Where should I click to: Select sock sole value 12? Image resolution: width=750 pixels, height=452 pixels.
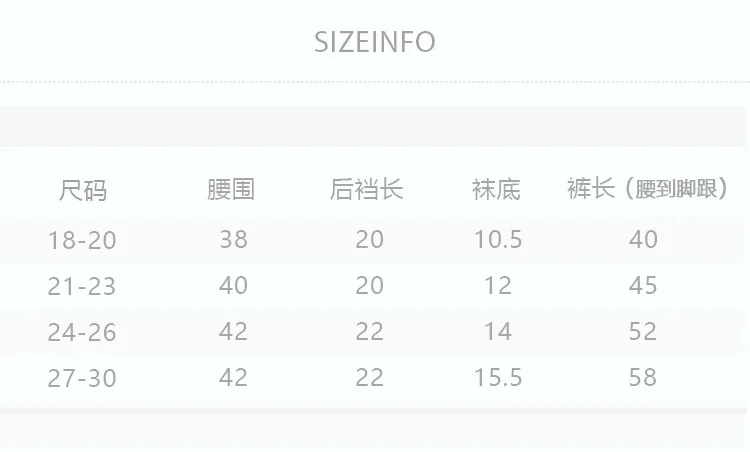[x=498, y=286]
